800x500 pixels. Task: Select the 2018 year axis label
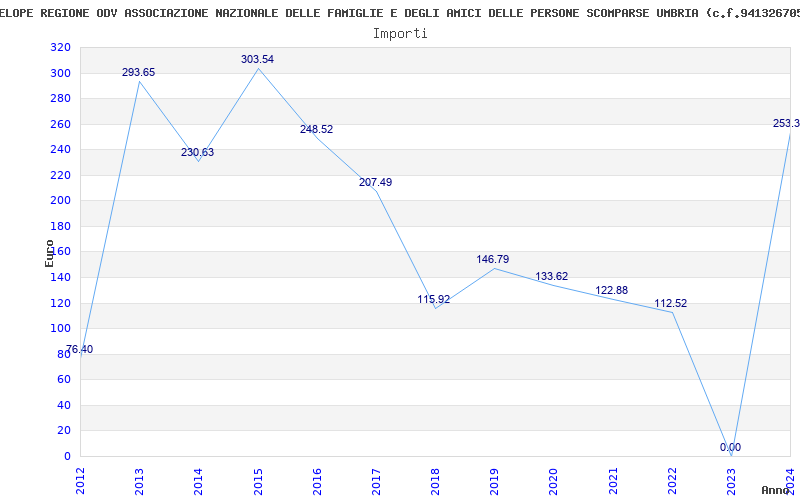coord(435,481)
